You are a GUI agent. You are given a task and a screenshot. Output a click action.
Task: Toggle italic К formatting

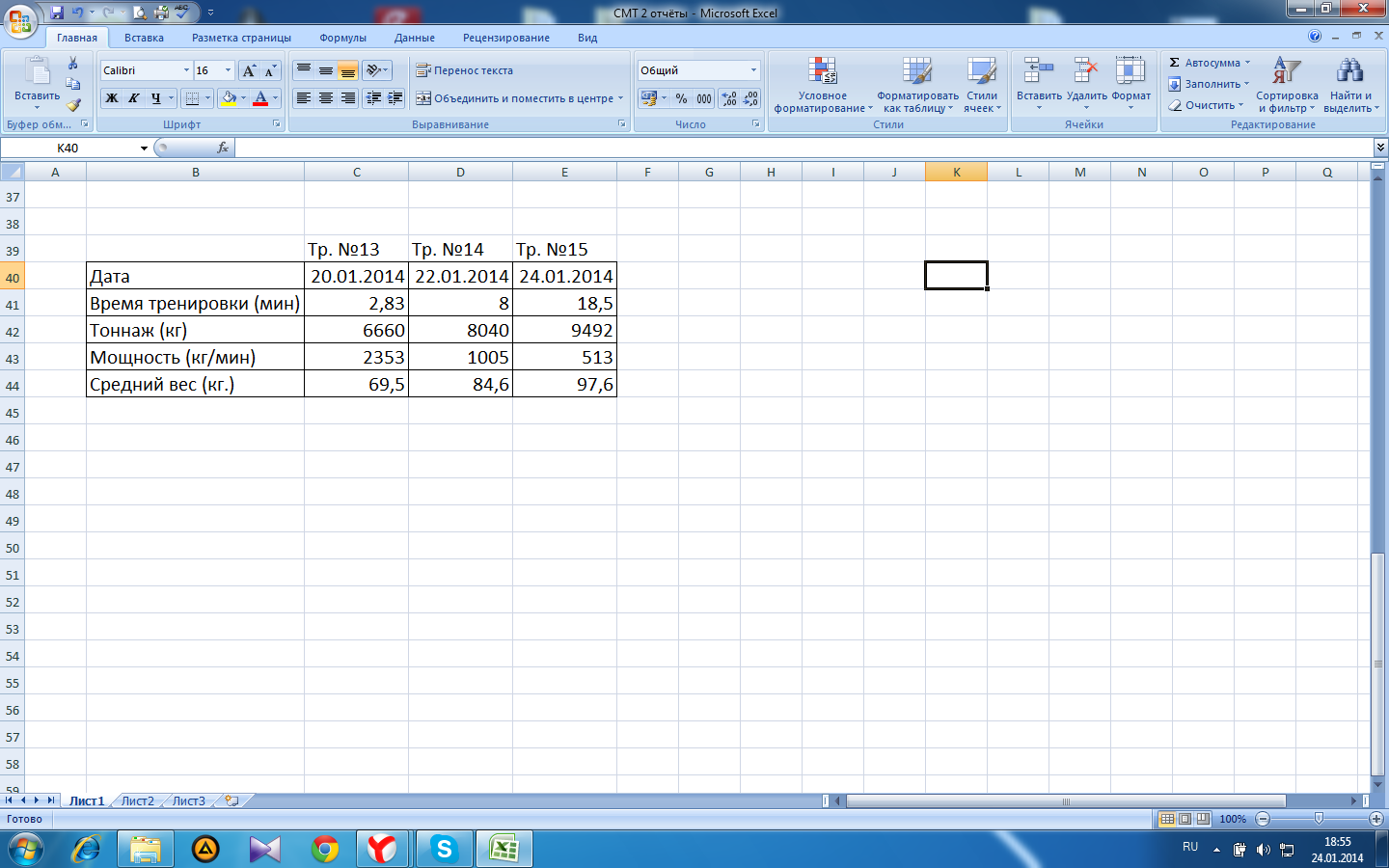[x=134, y=98]
